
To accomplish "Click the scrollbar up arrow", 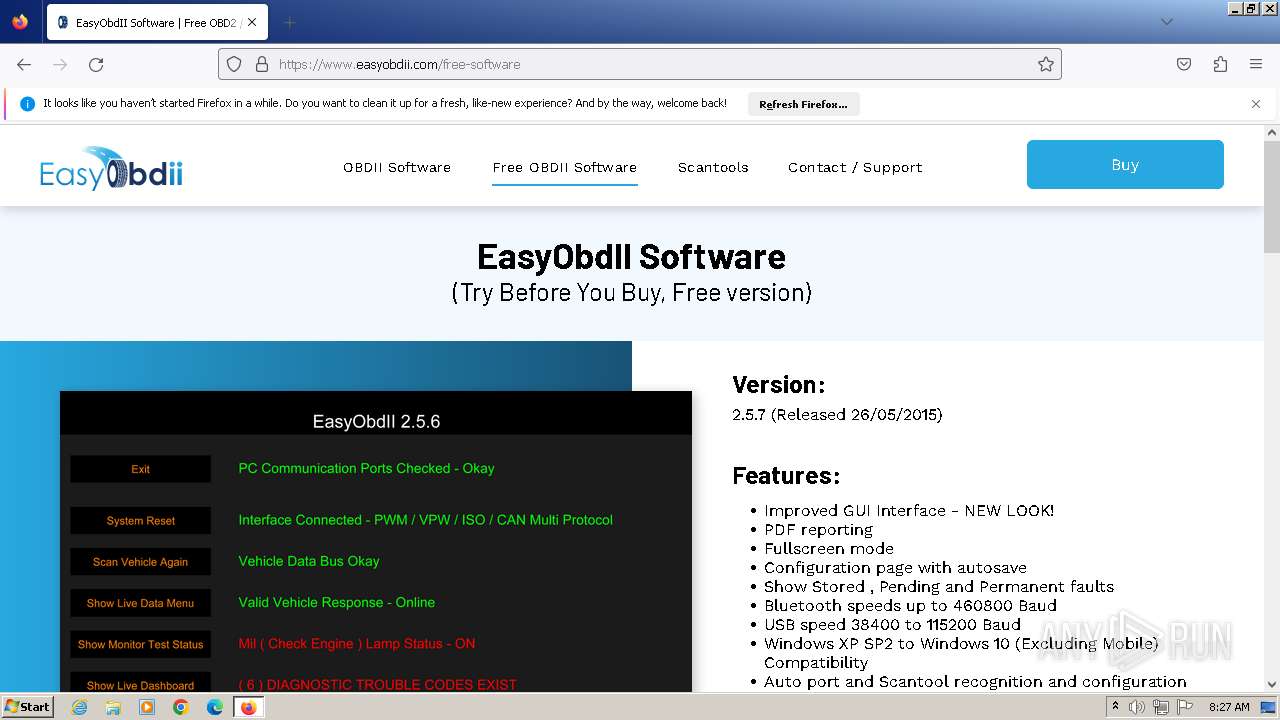I will click(x=1272, y=132).
